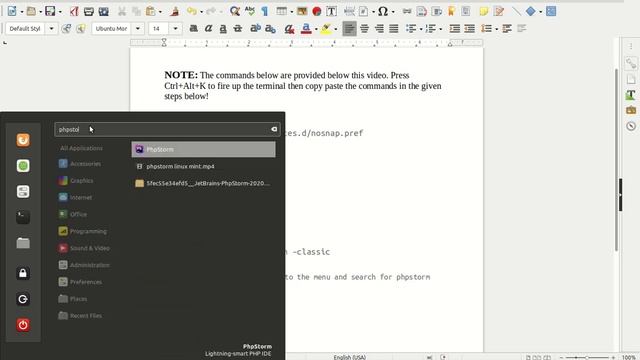
Task: Toggle underline formatting
Action: [x=223, y=28]
